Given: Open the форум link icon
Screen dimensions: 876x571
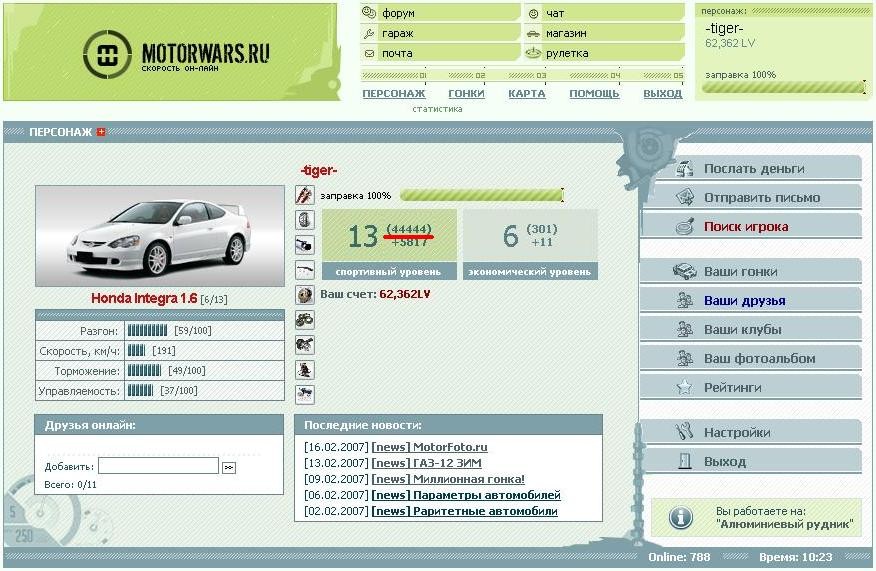Looking at the screenshot, I should pos(369,13).
